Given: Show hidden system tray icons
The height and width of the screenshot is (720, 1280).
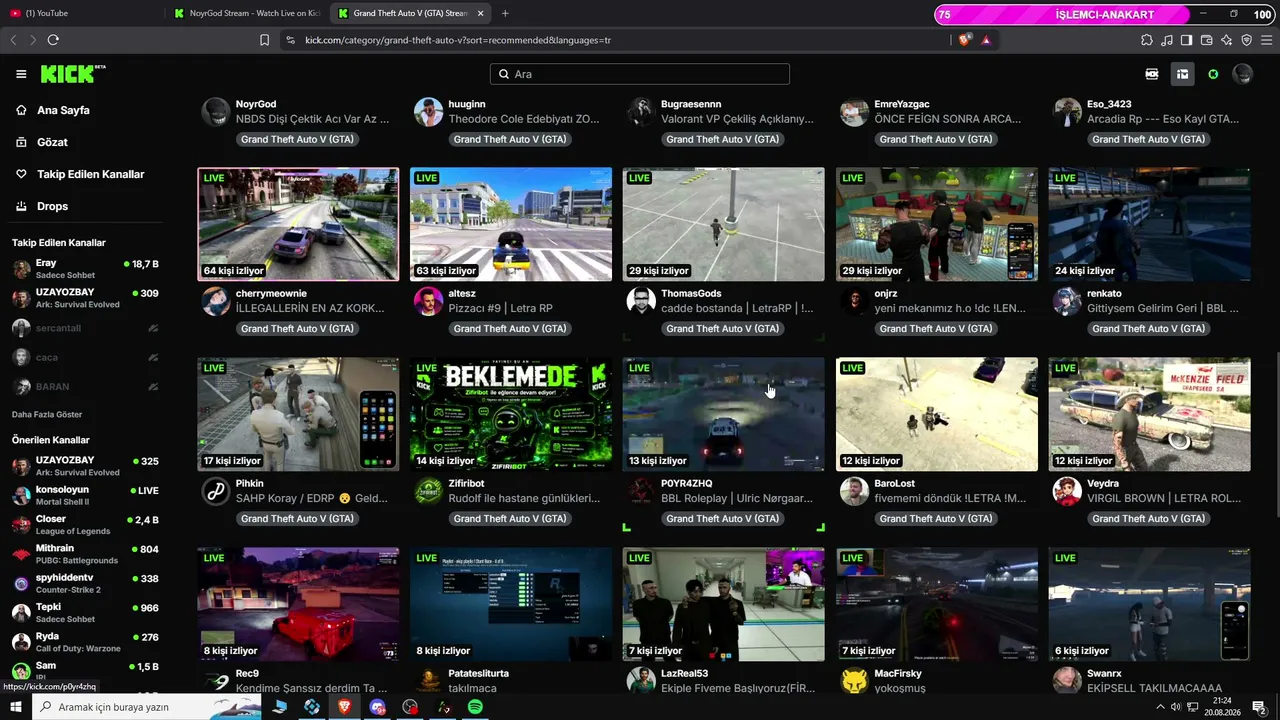Looking at the screenshot, I should 1161,707.
